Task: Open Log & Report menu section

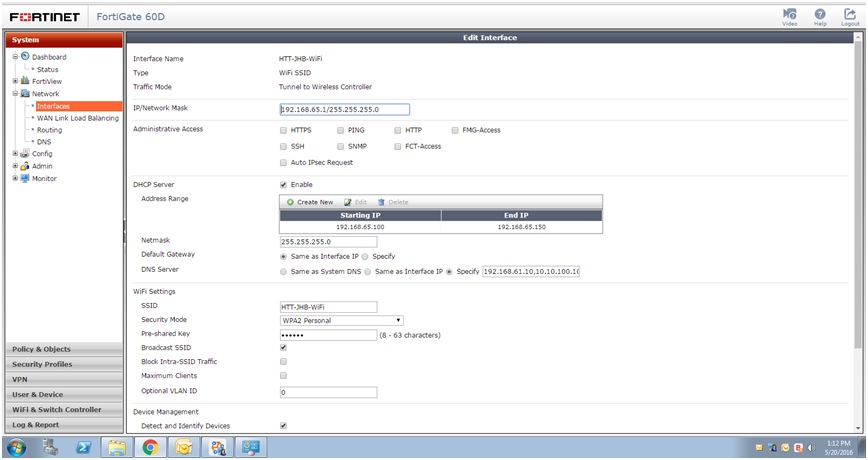Action: click(x=64, y=425)
